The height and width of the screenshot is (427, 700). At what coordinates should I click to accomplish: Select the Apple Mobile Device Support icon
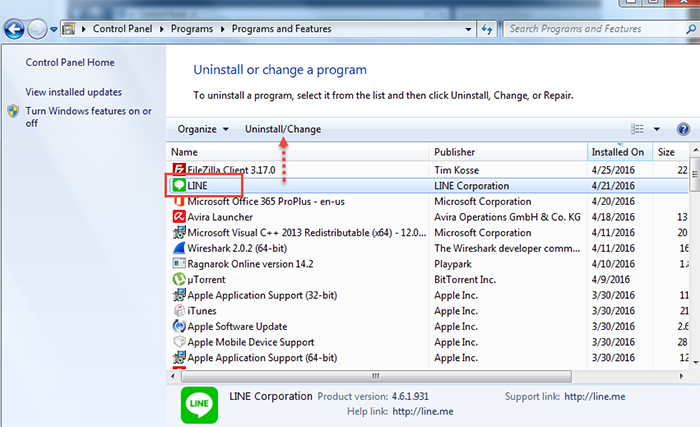tap(179, 342)
